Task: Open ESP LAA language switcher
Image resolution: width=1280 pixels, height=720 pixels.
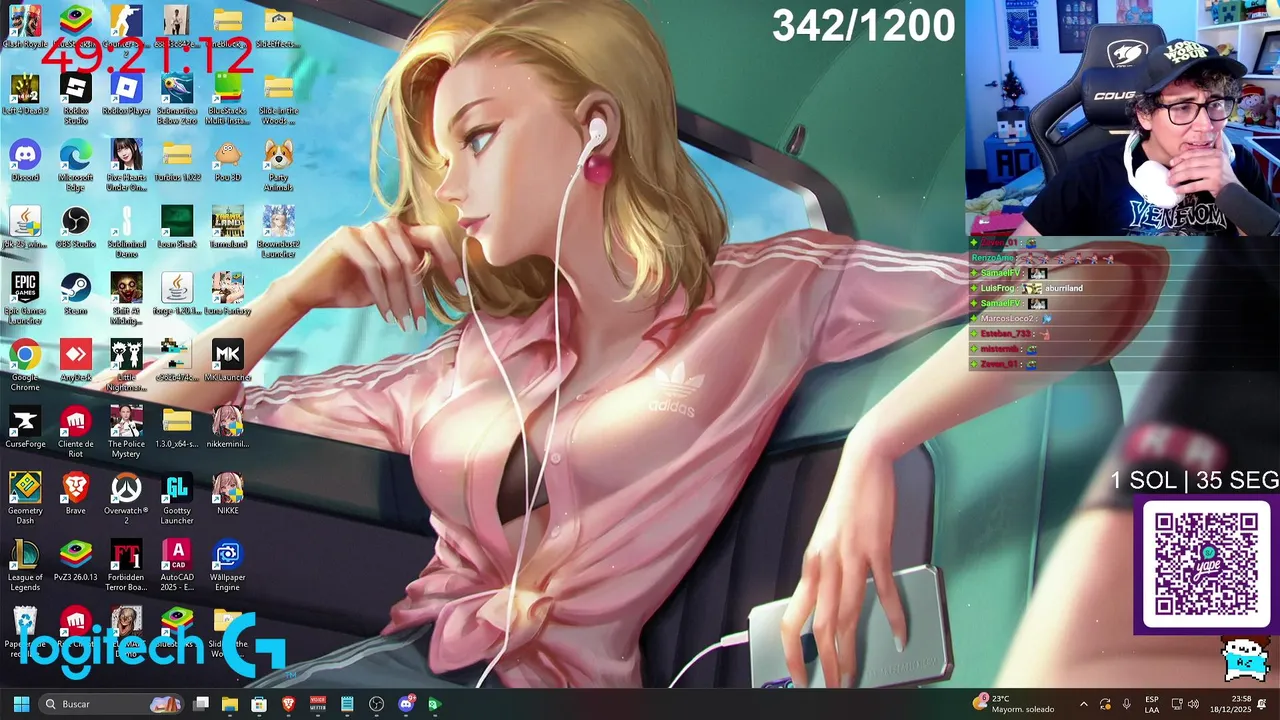Action: (1152, 704)
